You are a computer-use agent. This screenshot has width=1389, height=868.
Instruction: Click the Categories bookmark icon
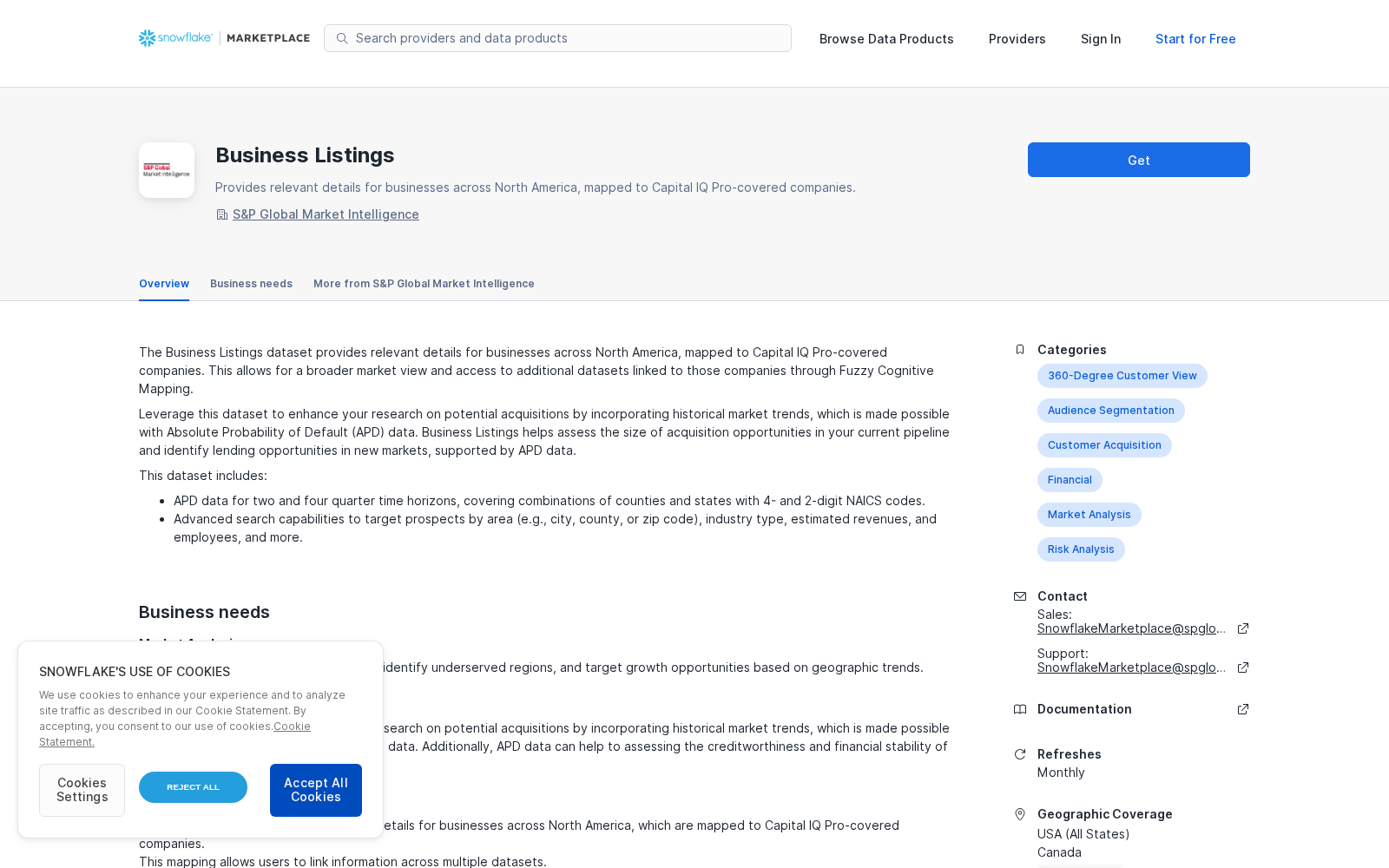click(1020, 350)
